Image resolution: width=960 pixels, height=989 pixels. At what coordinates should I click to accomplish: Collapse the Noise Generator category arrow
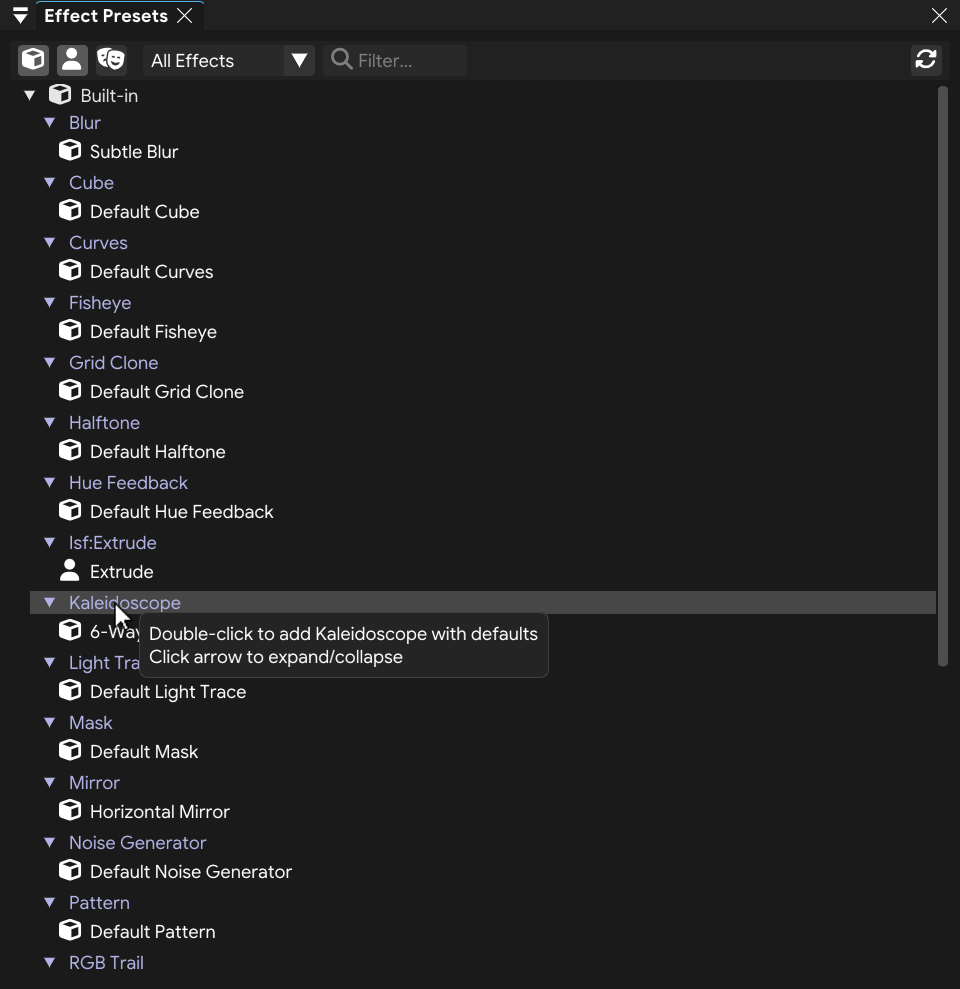(x=50, y=842)
